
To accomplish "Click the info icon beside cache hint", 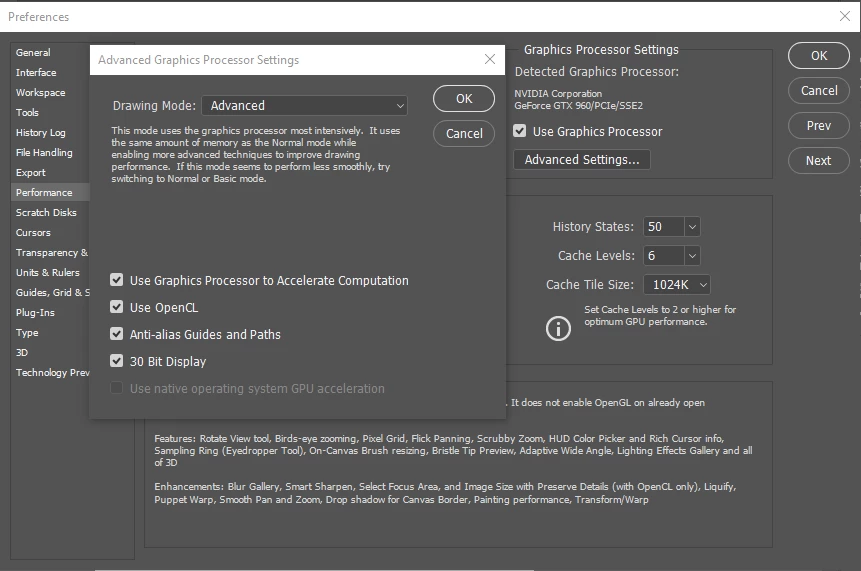I will pos(558,328).
